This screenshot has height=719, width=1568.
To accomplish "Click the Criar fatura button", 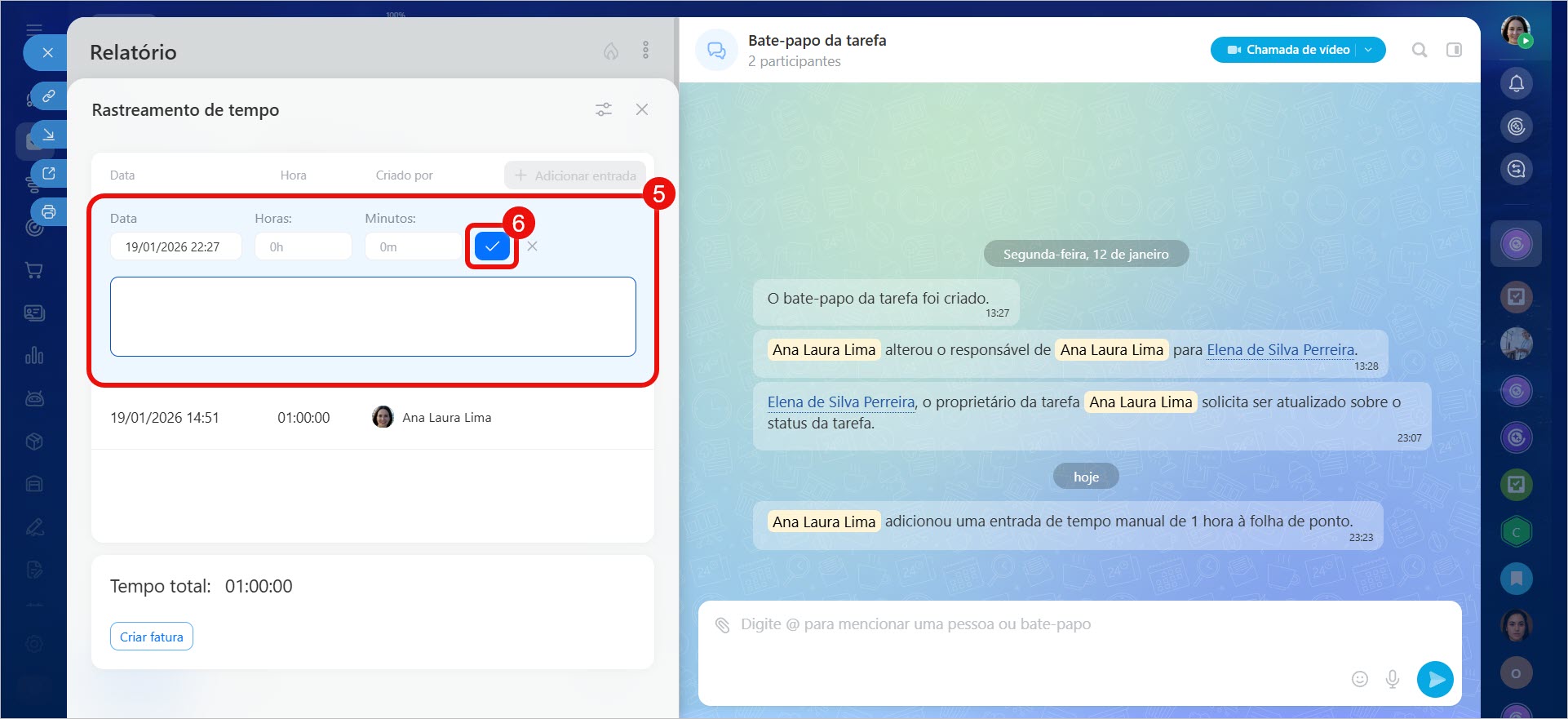I will coord(152,637).
